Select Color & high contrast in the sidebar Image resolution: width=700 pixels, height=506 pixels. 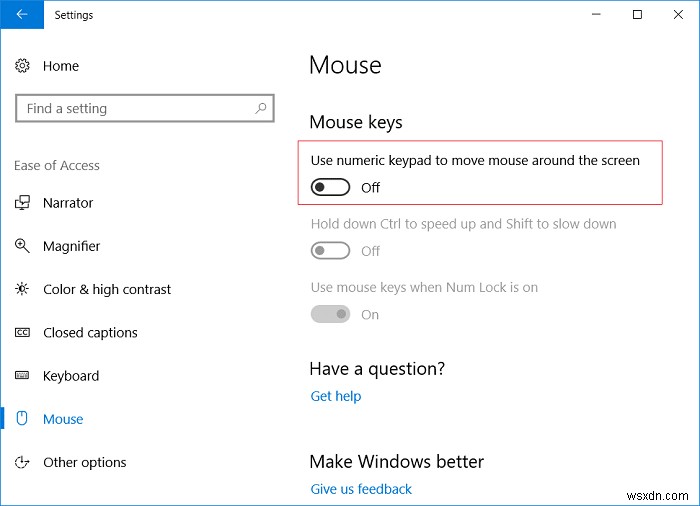click(107, 289)
